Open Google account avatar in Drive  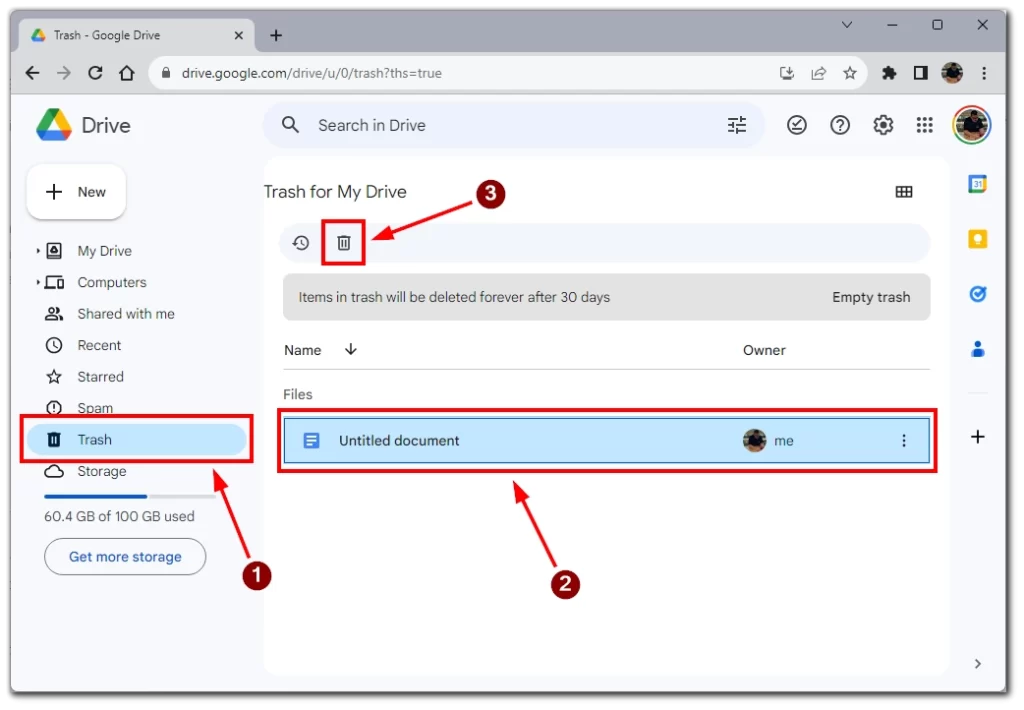coord(972,125)
